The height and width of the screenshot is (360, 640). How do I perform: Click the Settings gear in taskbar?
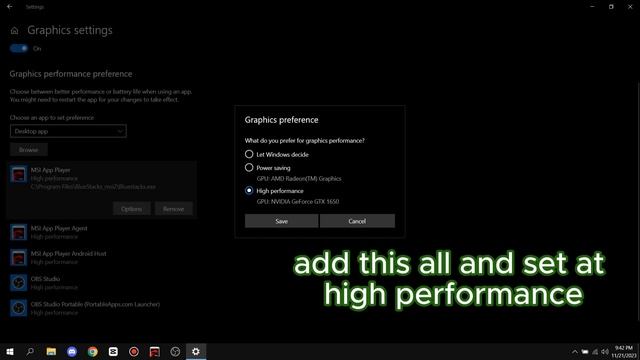pos(196,351)
